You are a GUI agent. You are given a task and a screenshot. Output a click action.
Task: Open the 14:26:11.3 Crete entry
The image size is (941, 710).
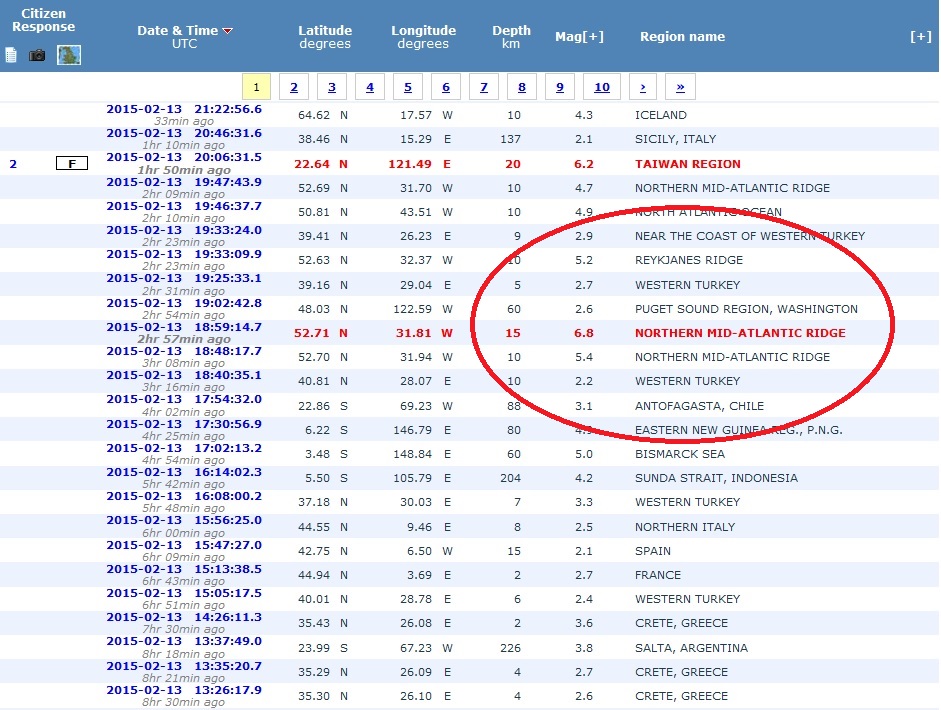184,617
